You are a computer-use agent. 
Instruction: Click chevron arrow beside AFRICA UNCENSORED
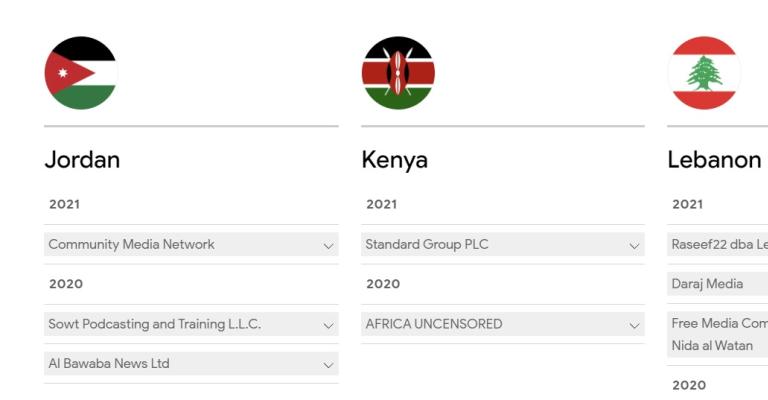coord(634,325)
